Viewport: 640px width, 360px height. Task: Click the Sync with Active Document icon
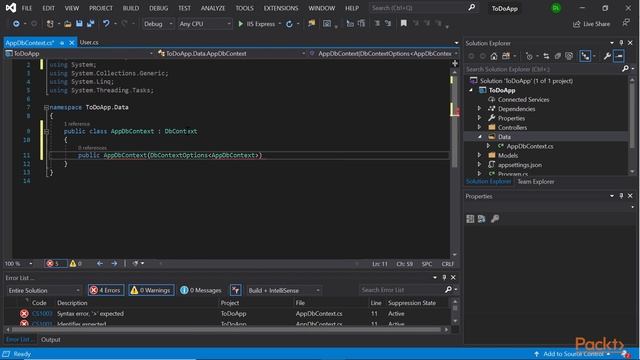[x=546, y=56]
